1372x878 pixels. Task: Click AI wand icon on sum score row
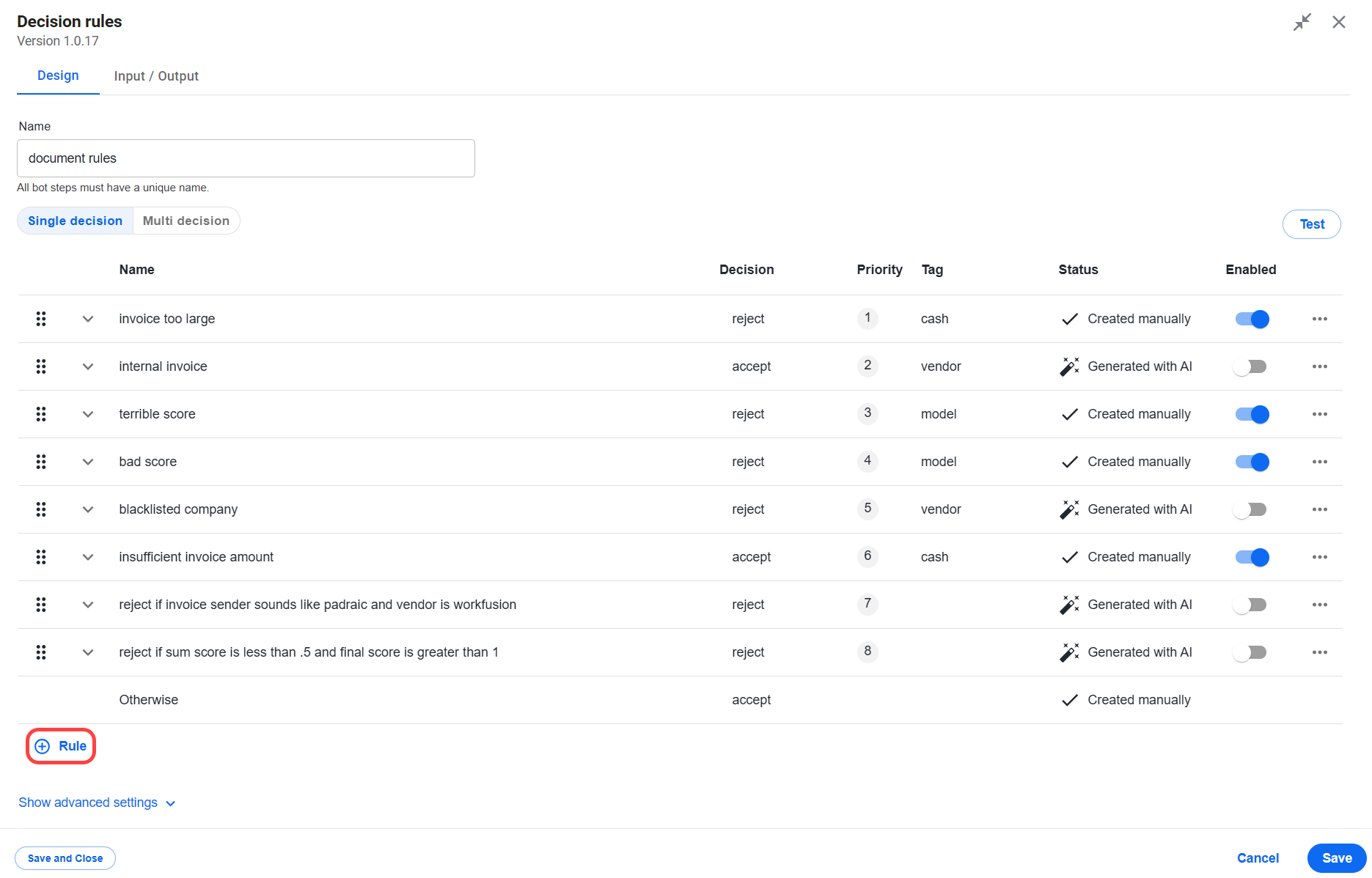pos(1069,652)
